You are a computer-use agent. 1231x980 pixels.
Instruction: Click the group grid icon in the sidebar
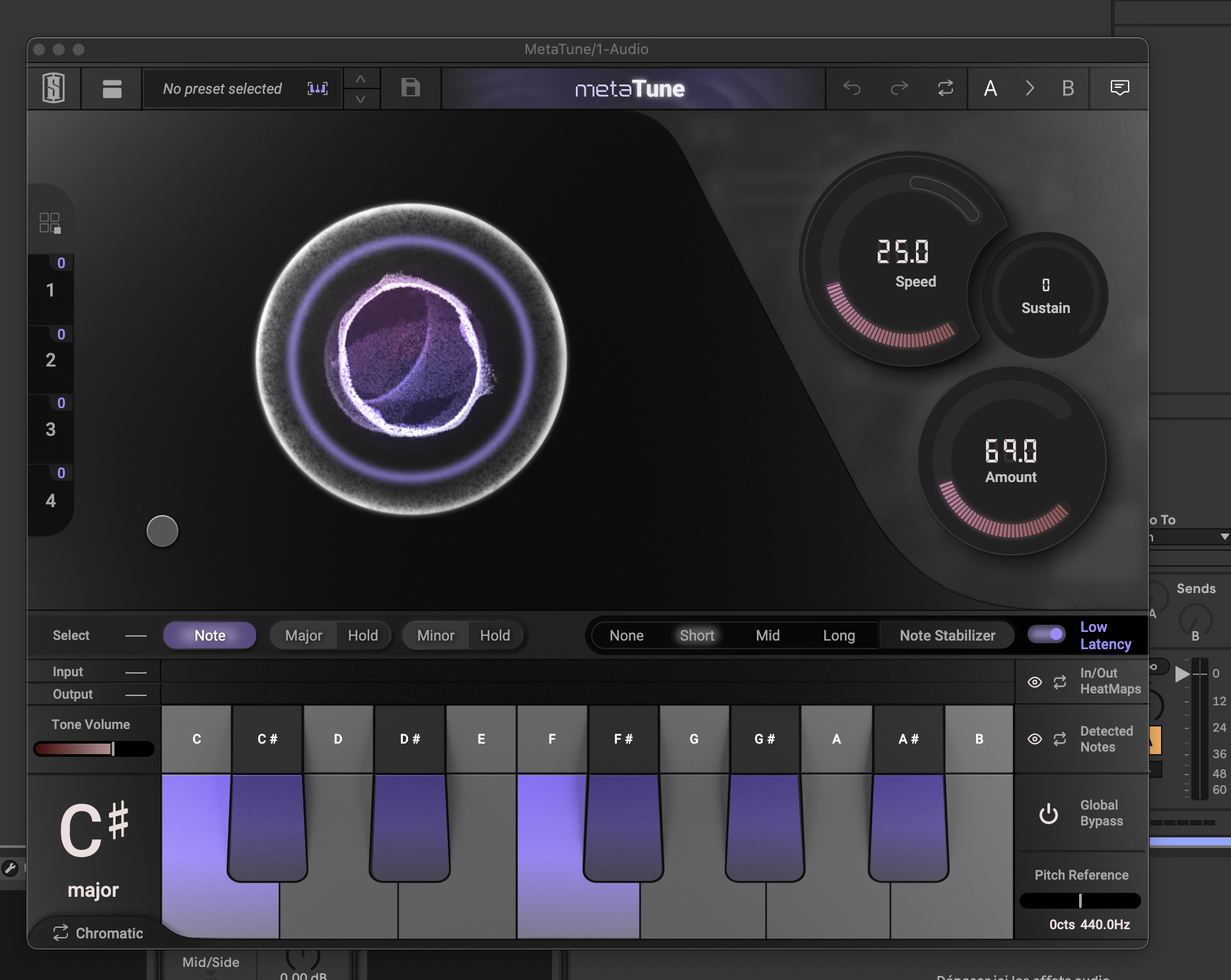point(50,223)
